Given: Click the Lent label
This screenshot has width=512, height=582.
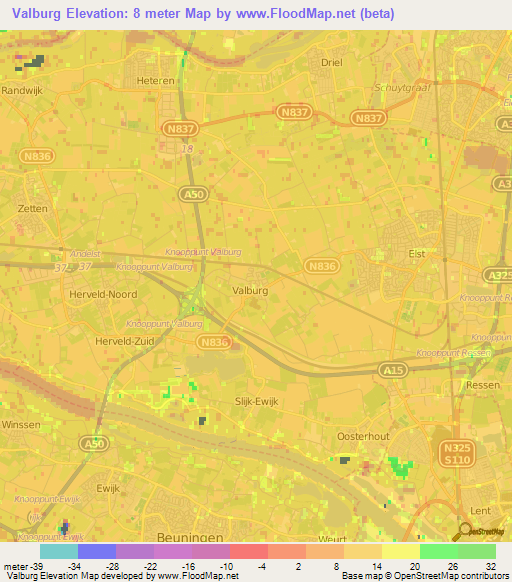Looking at the screenshot, I should coord(480,511).
